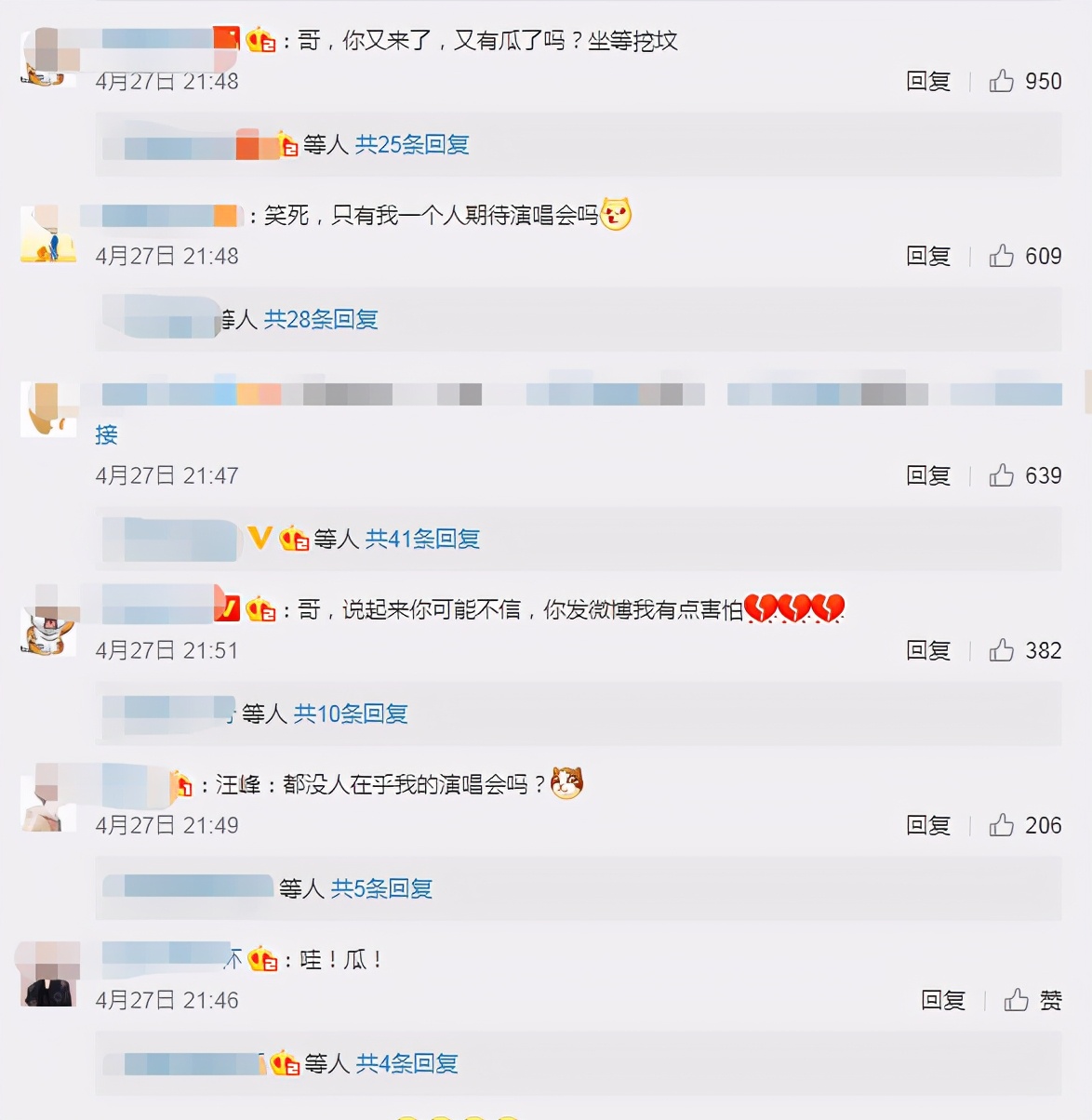This screenshot has height=1120, width=1092.
Task: Click the blue '接' link text
Action: [107, 434]
